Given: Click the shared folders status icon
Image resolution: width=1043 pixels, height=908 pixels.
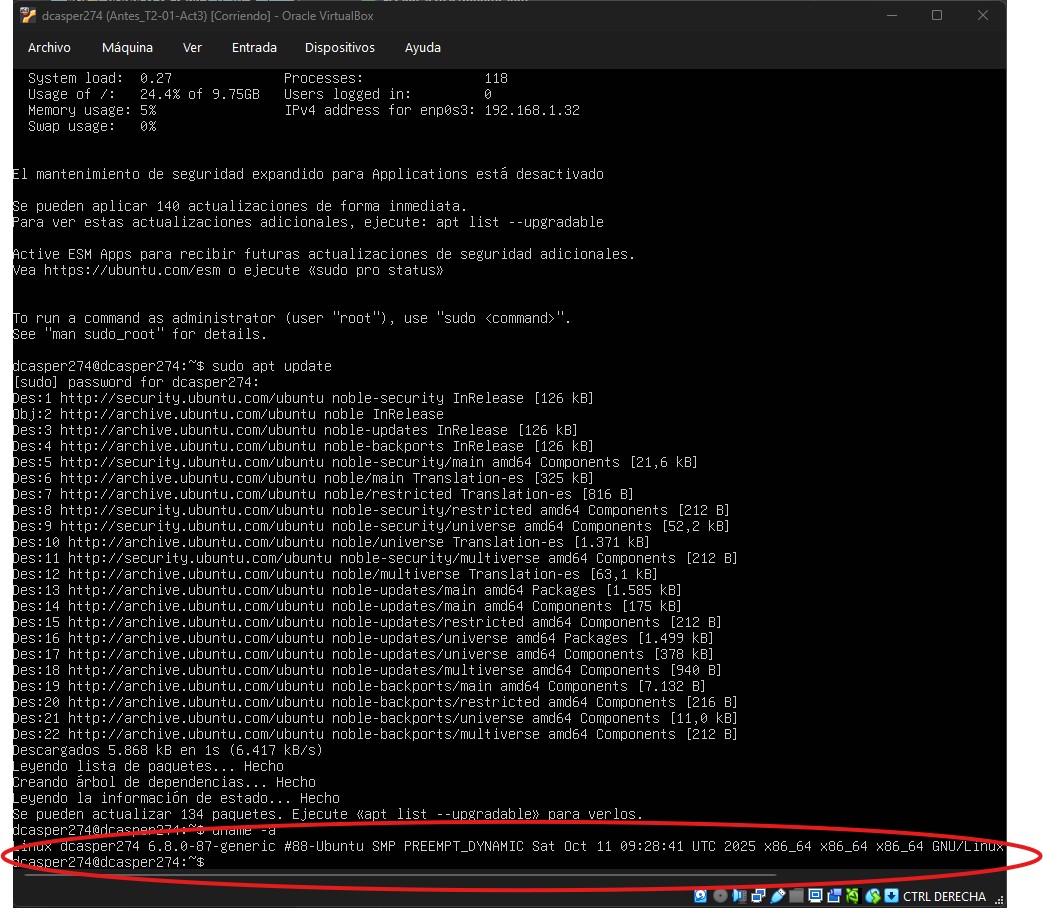Looking at the screenshot, I should click(797, 896).
